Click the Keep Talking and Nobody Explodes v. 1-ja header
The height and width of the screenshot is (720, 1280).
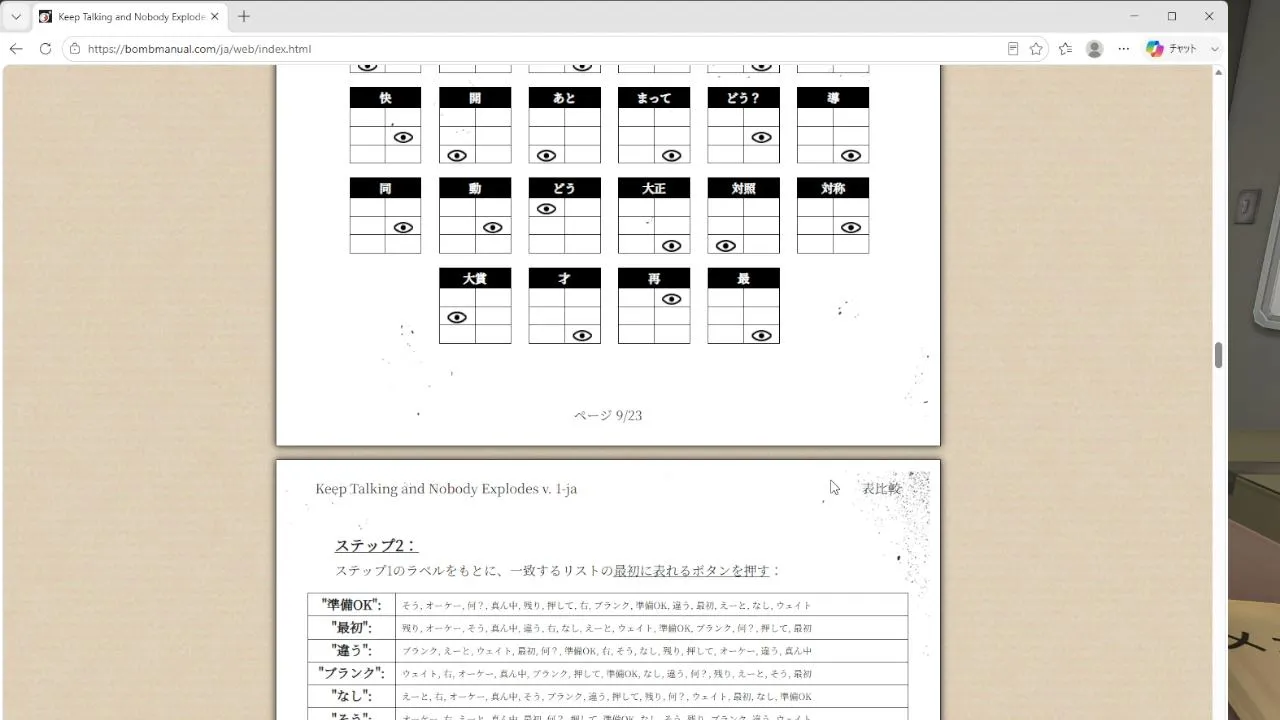446,488
